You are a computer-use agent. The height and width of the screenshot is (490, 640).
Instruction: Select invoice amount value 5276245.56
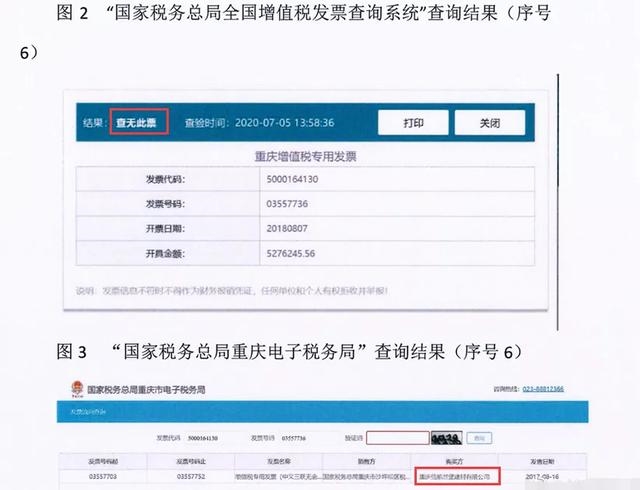(x=291, y=254)
